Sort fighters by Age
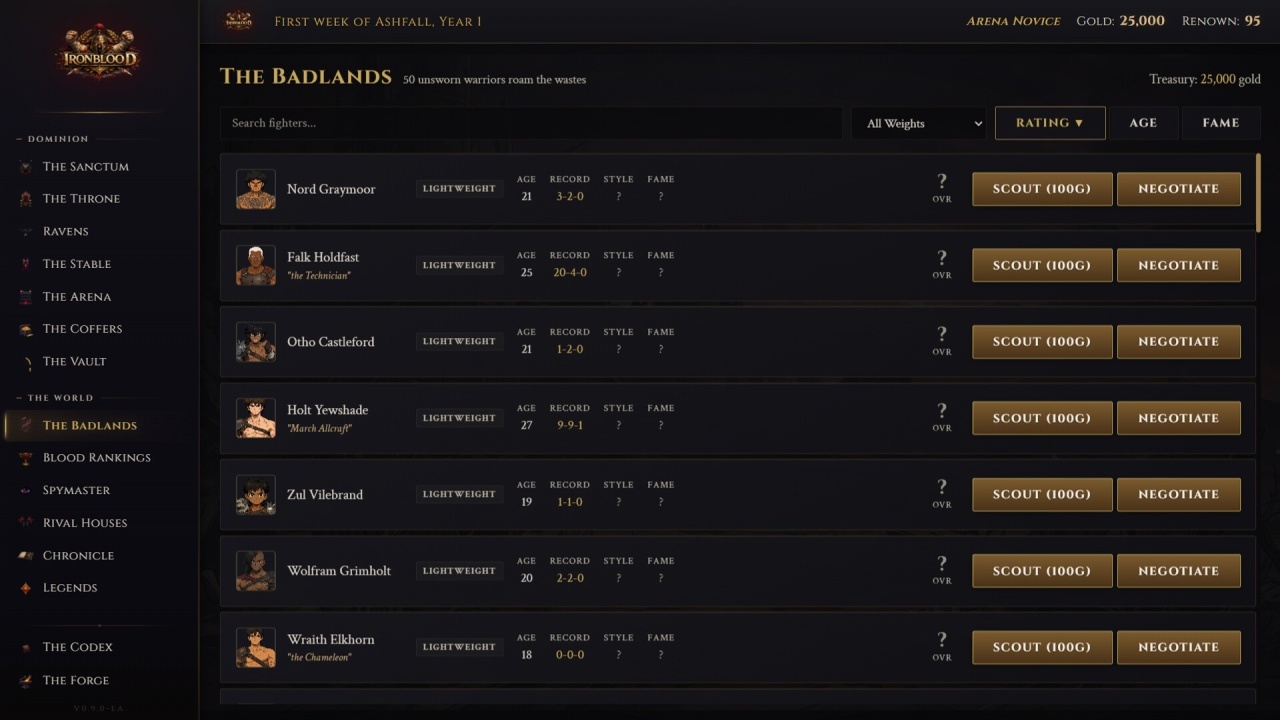1280x720 pixels. 1143,123
